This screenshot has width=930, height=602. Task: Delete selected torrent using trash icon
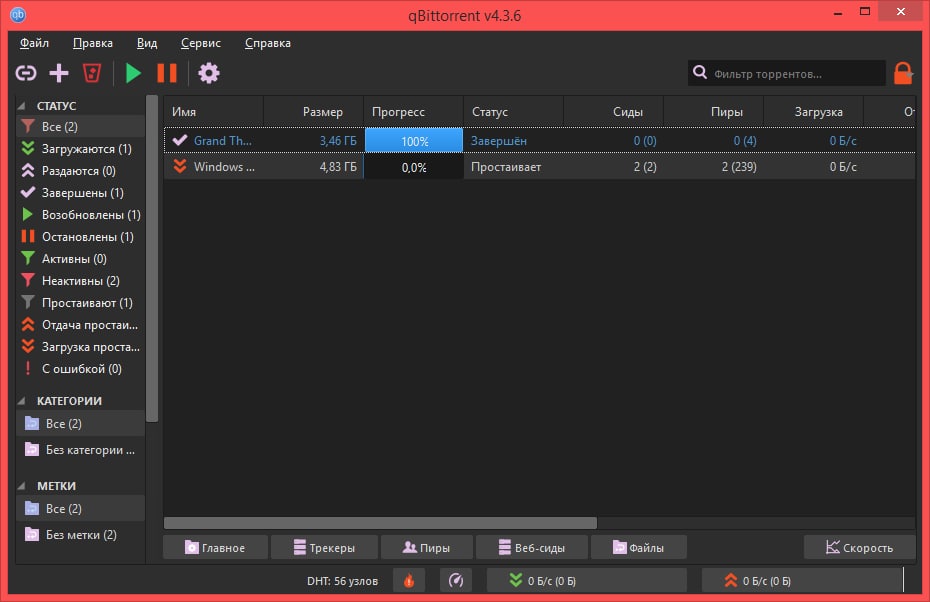(x=92, y=73)
